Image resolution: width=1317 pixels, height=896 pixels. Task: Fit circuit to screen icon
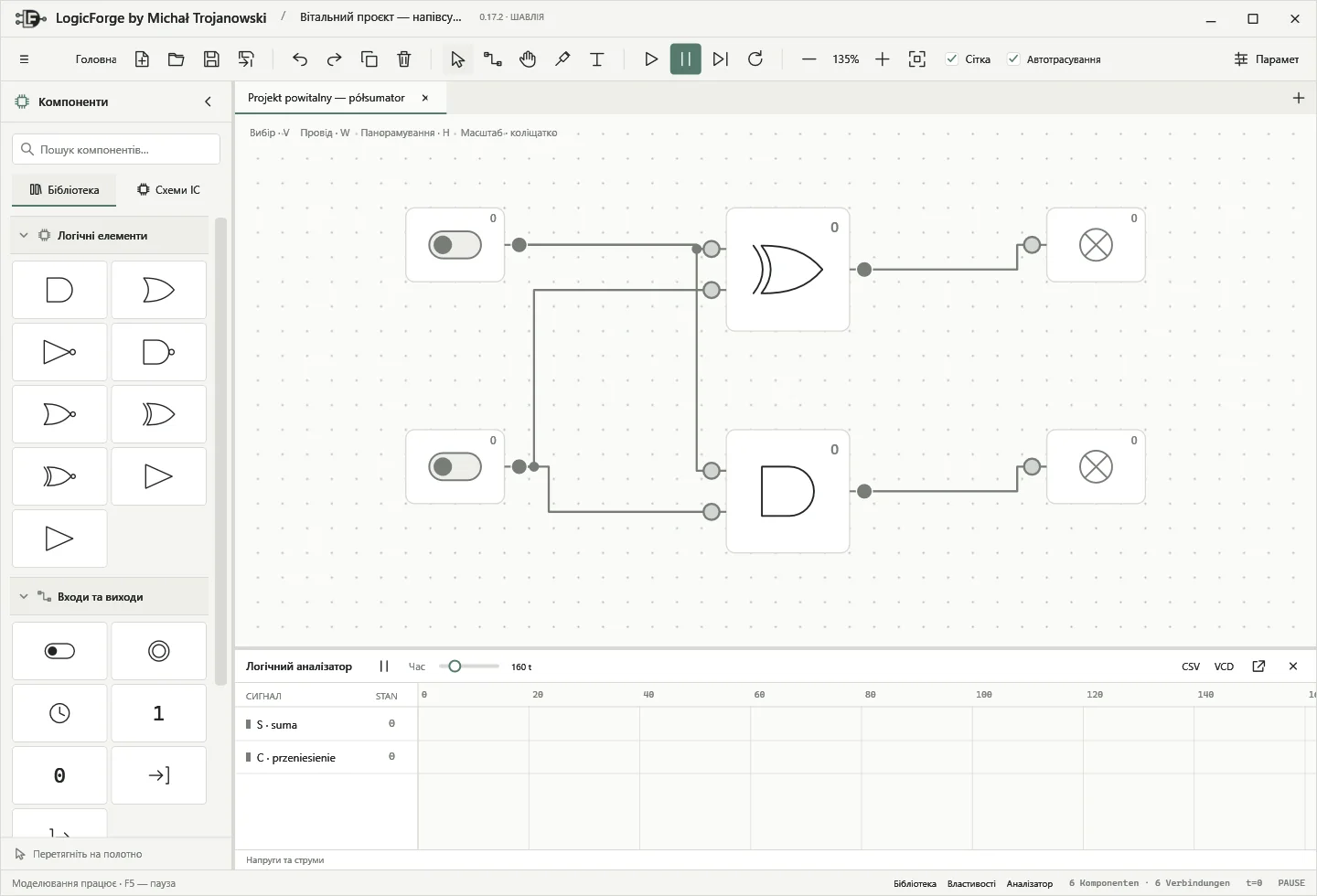tap(917, 59)
